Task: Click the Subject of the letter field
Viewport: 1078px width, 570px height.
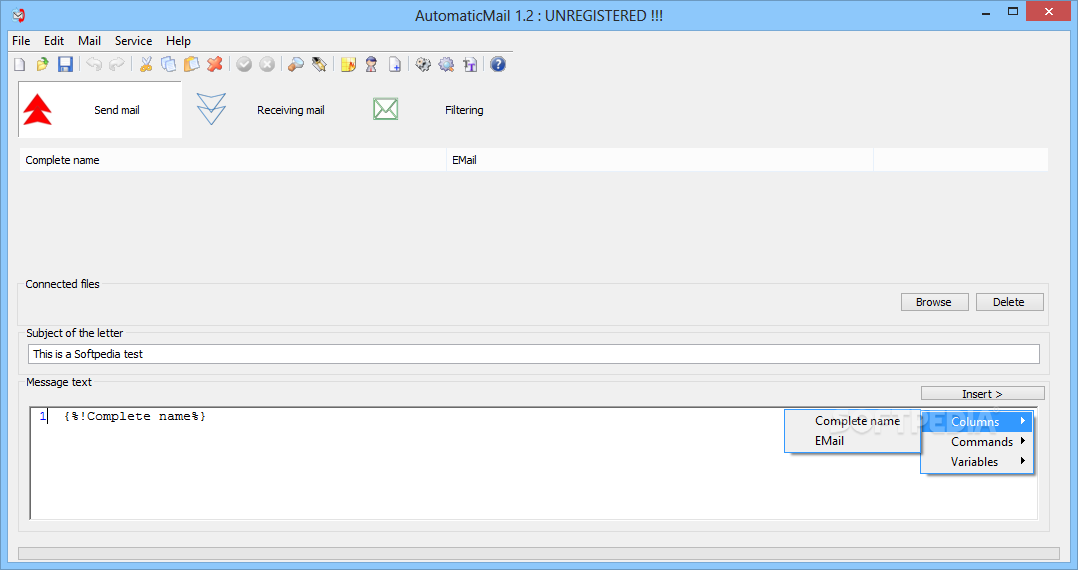Action: pos(534,354)
